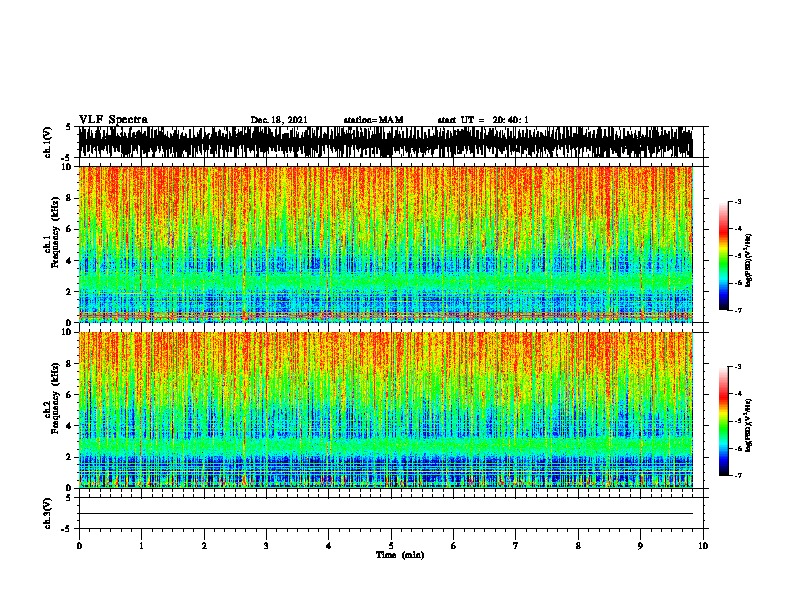Click the color scale bar beside ch.2 spectrogram
Viewport: 792px width, 612px height.
click(723, 421)
